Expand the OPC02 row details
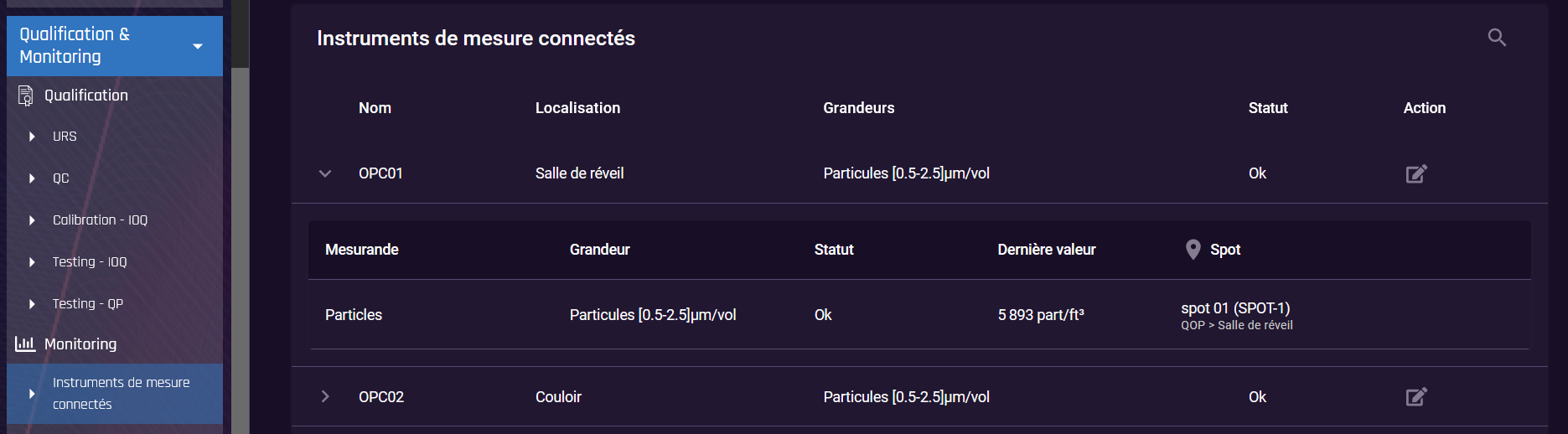1568x434 pixels. click(x=325, y=396)
